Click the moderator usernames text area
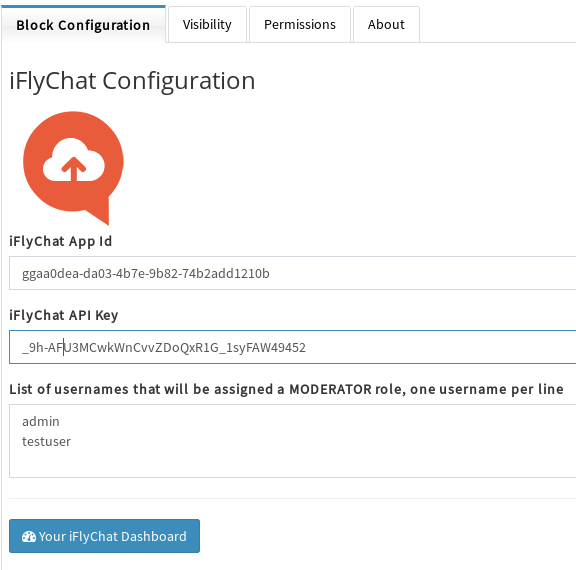The width and height of the screenshot is (576, 570). coord(292,441)
